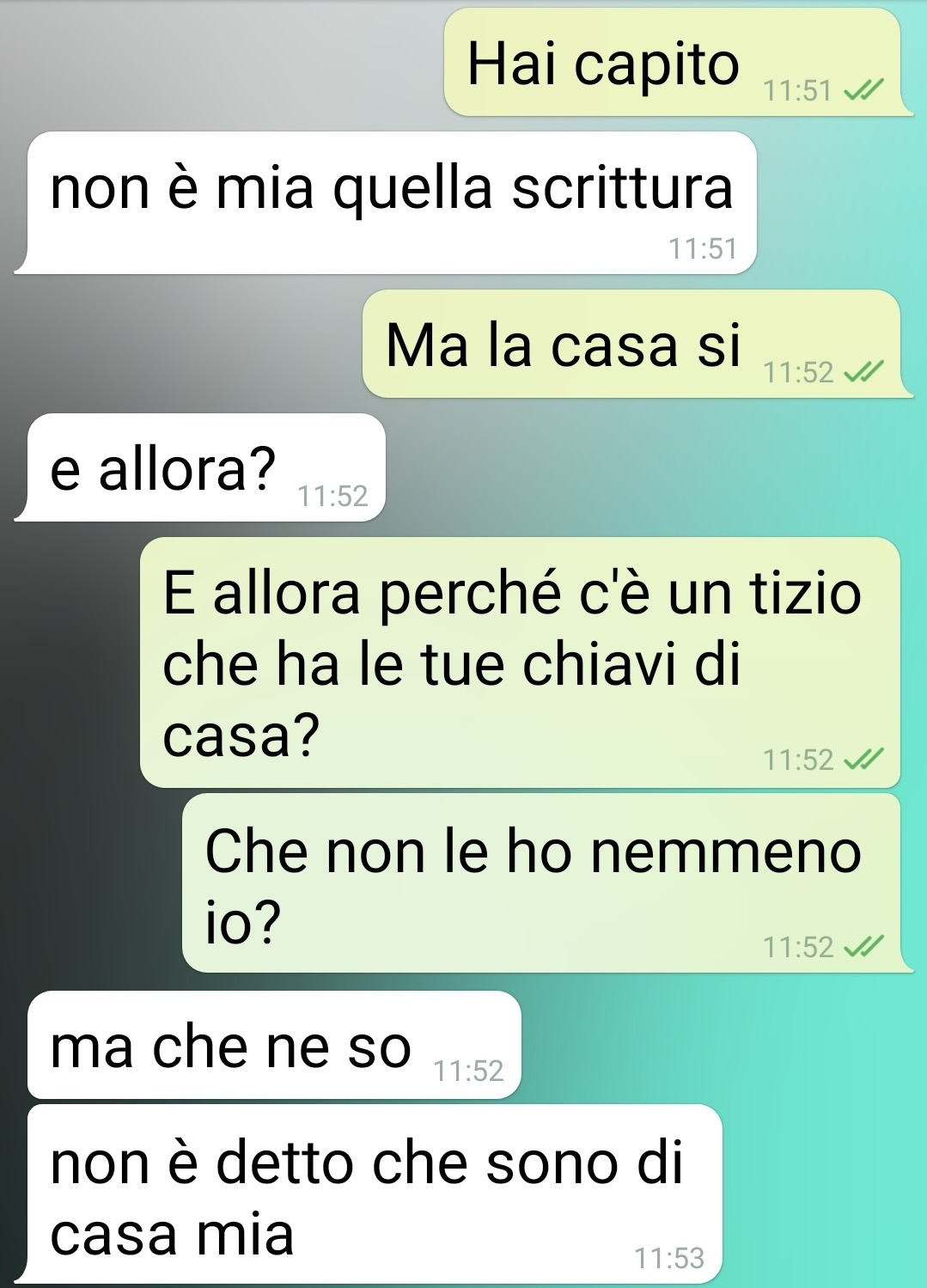Click the read ticks beside "casa?" message
Viewport: 927px width, 1288px height.
click(863, 760)
